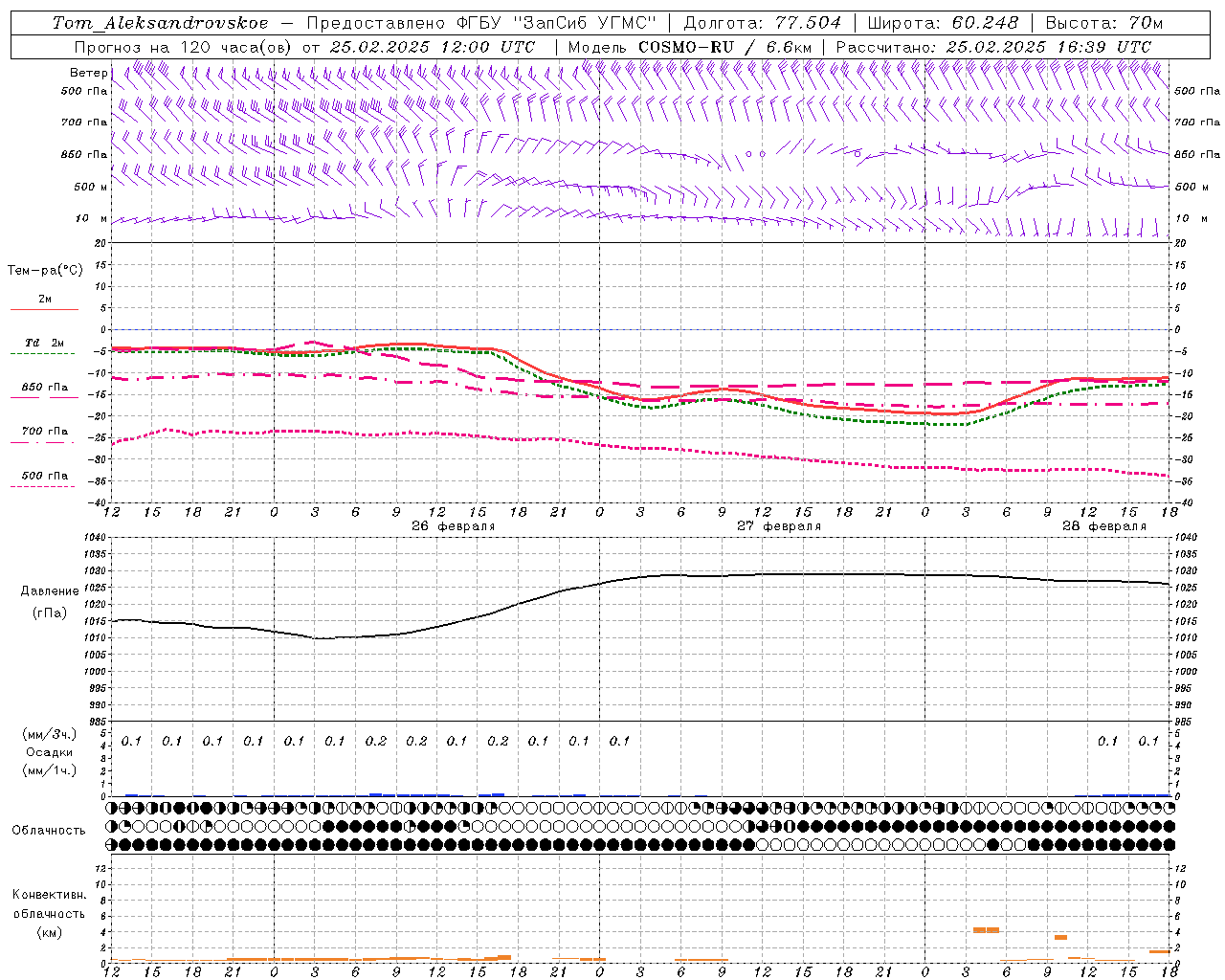The width and height of the screenshot is (1225, 980).
Task: Click the 500 м wind level label on left
Action: [x=91, y=187]
